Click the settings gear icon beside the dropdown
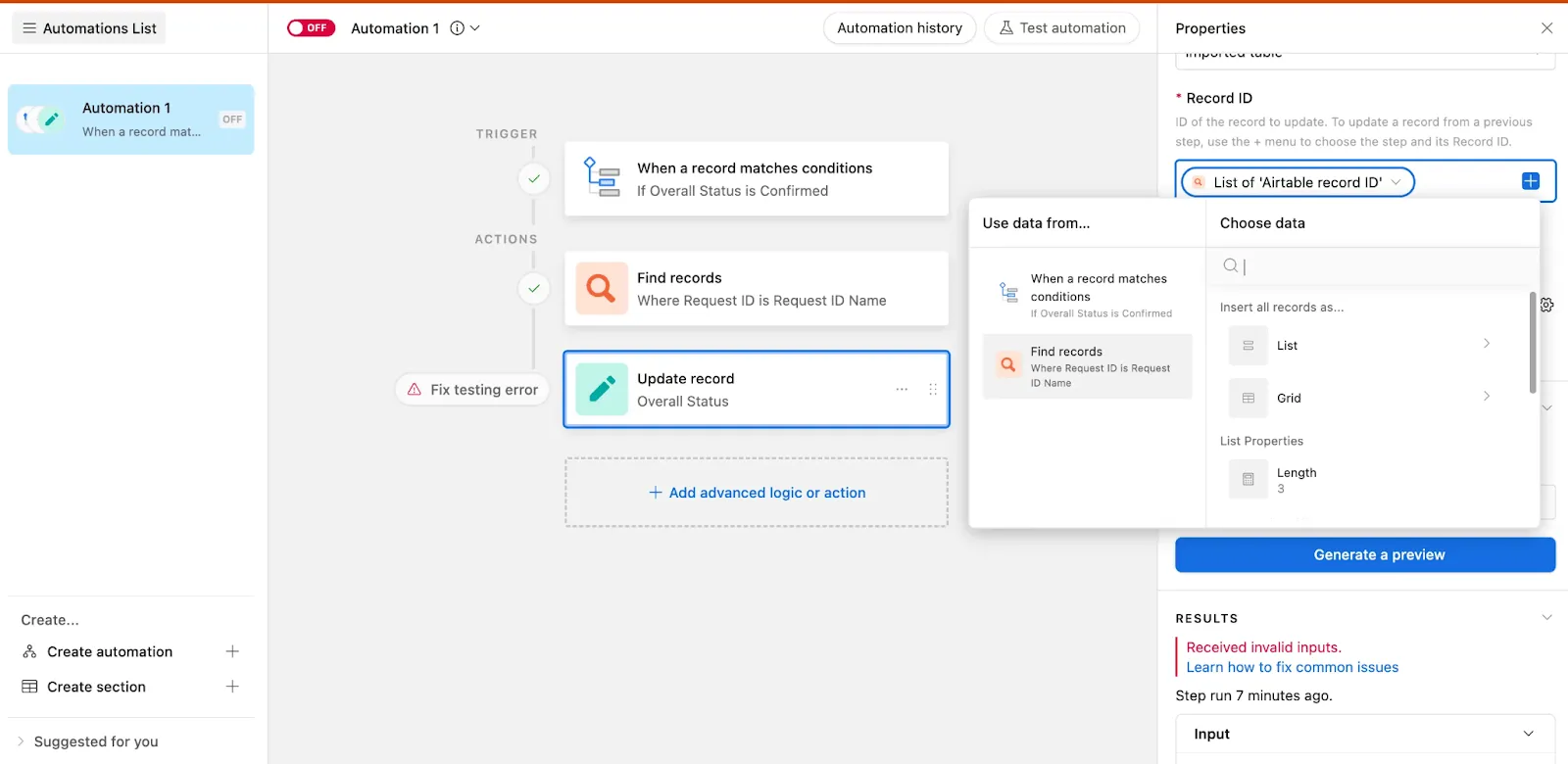 (1546, 305)
